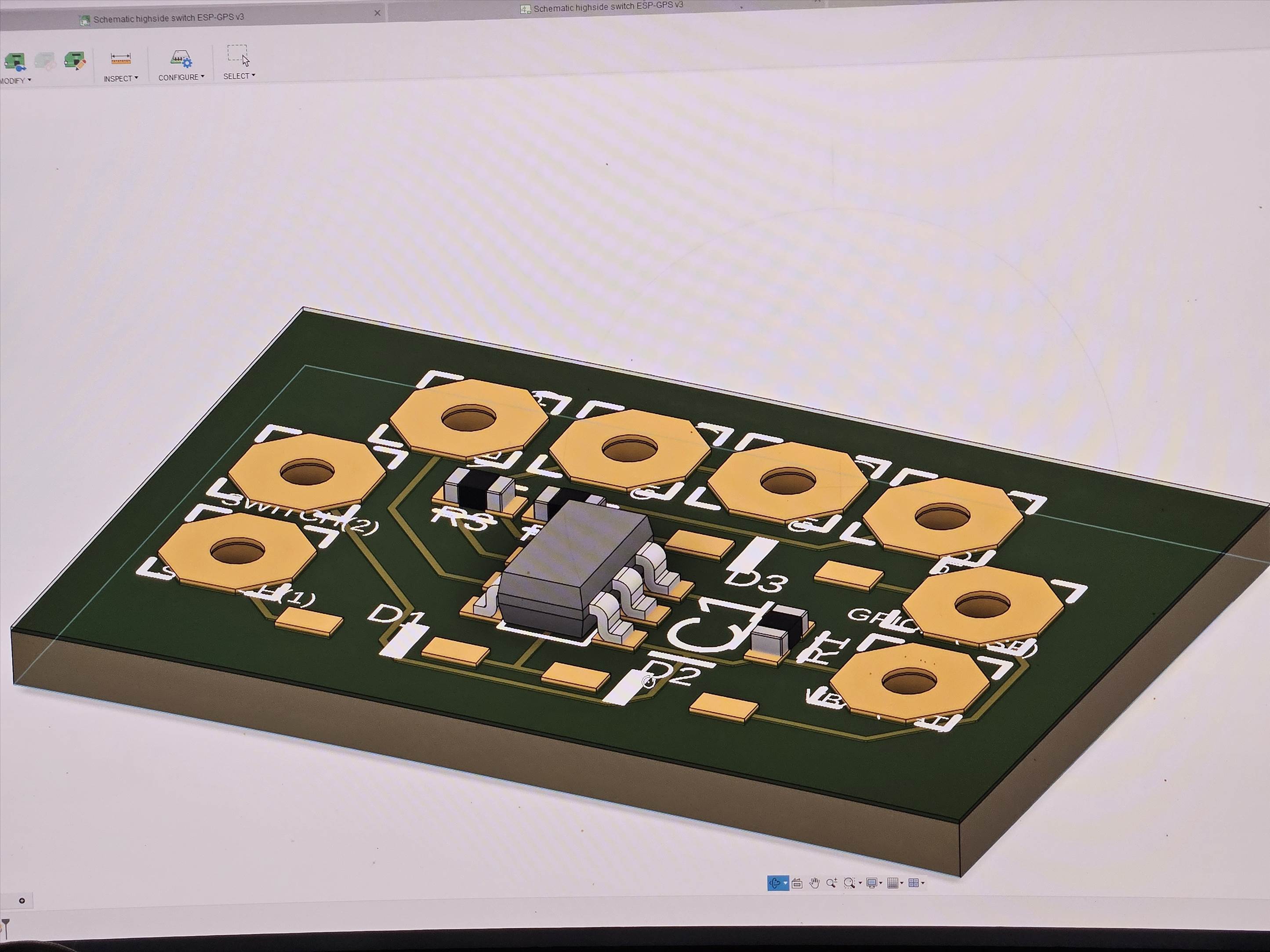Open the INSPECT dropdown menu

pyautogui.click(x=120, y=79)
